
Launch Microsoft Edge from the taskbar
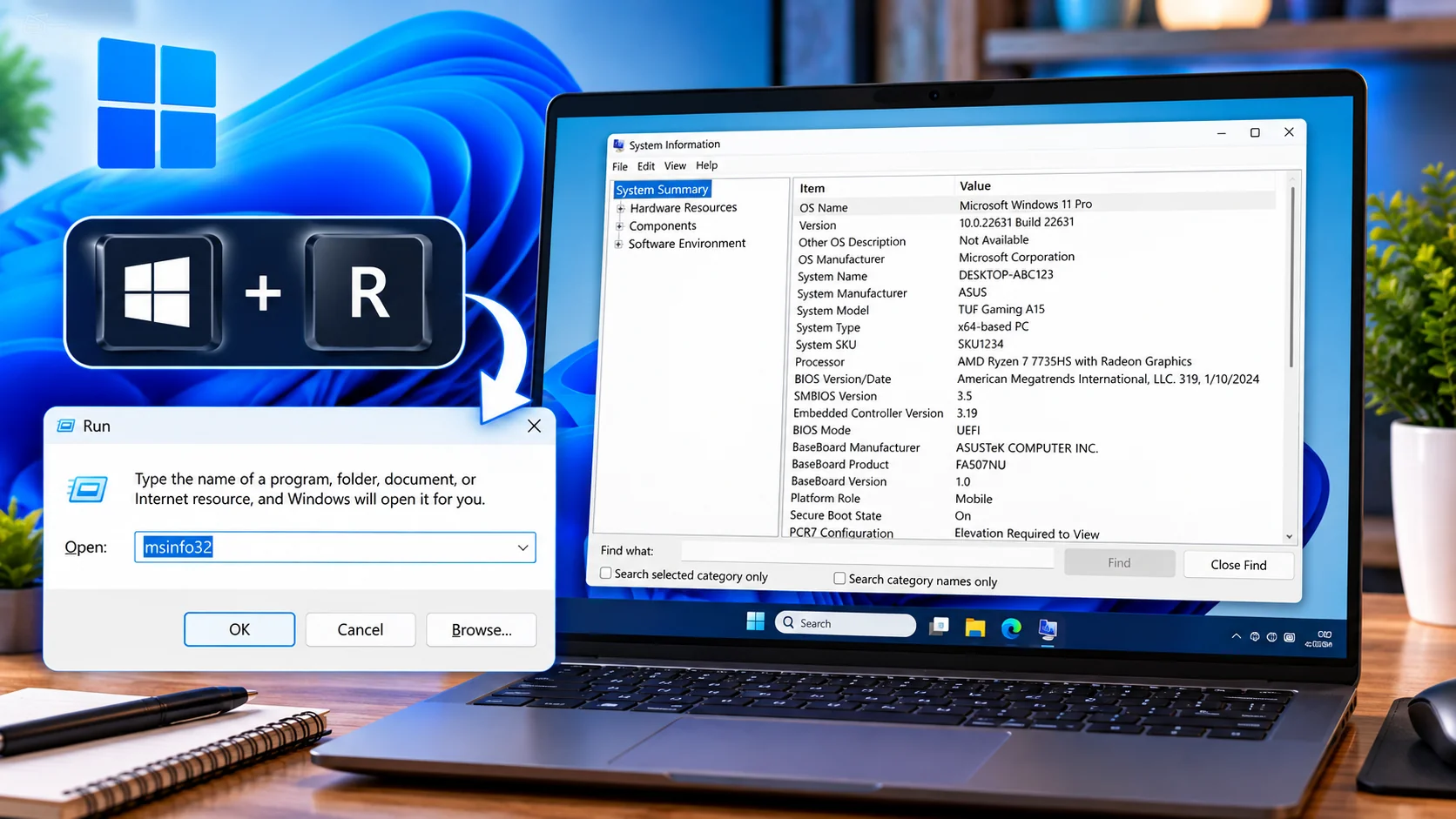point(1011,628)
